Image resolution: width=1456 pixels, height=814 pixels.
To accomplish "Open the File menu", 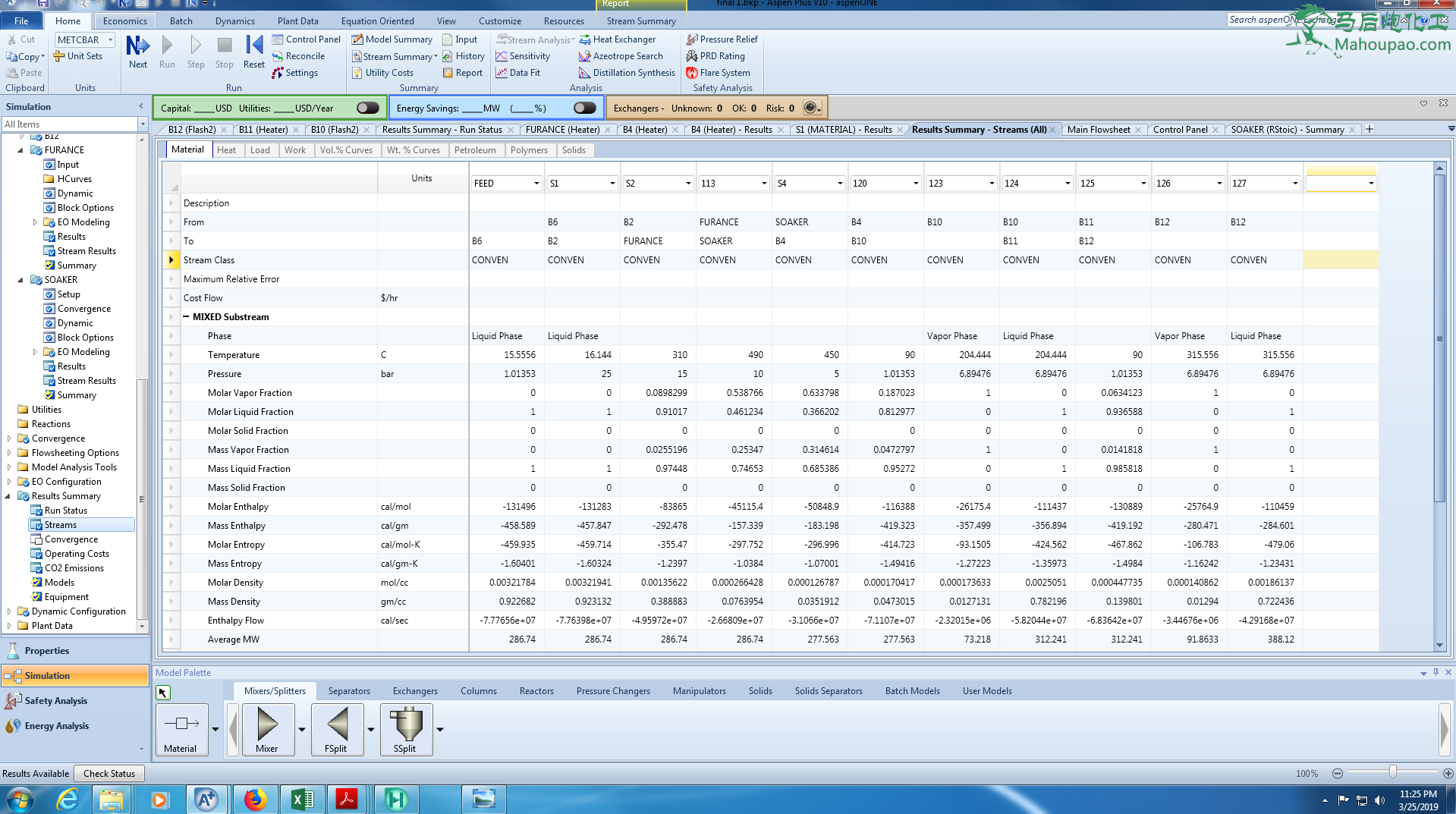I will pyautogui.click(x=21, y=21).
